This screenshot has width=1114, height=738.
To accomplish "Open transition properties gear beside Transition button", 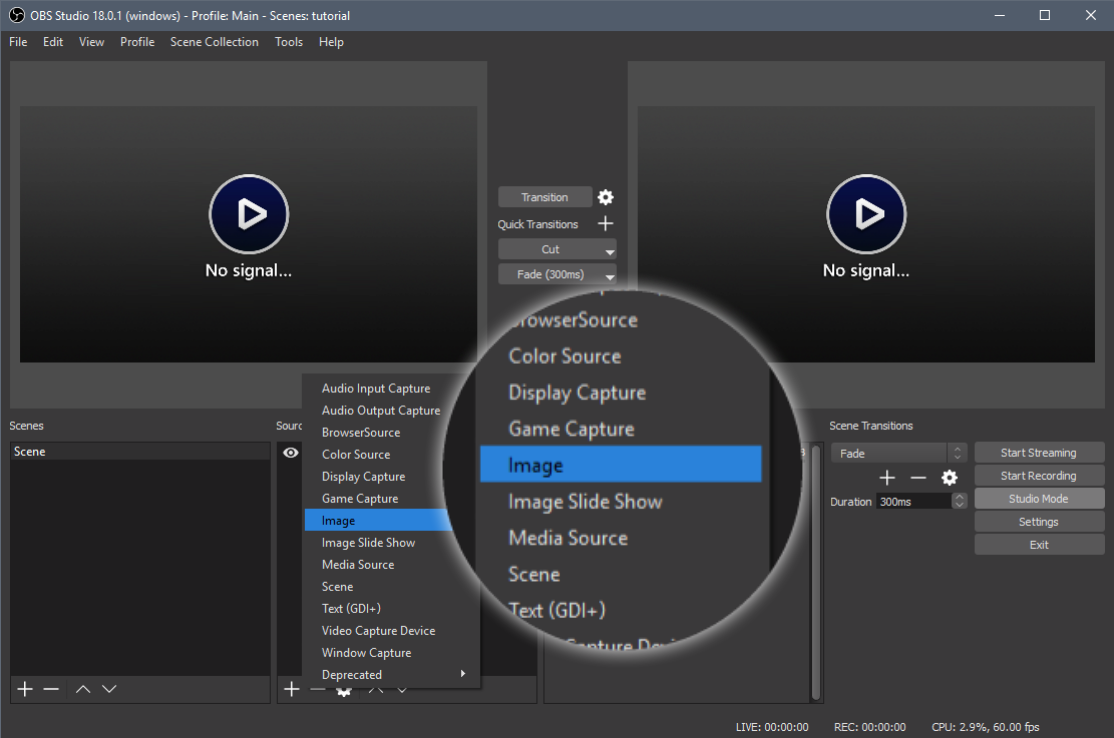I will click(x=605, y=197).
